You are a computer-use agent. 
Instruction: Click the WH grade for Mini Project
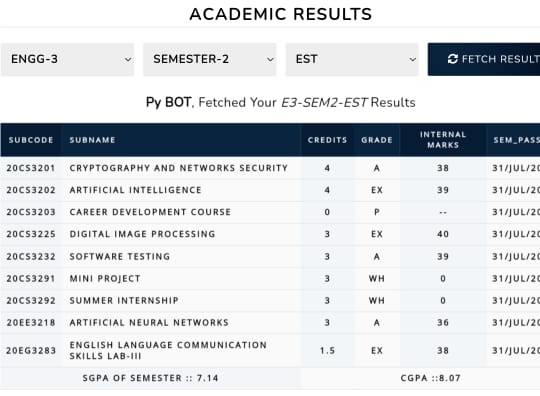tap(377, 279)
